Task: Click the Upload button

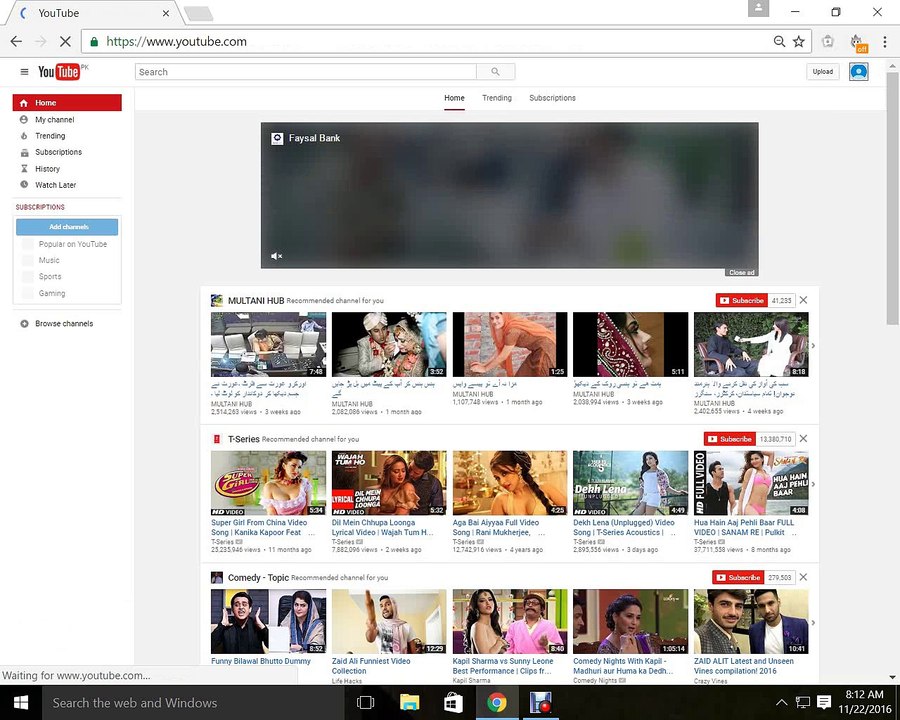Action: pos(823,72)
